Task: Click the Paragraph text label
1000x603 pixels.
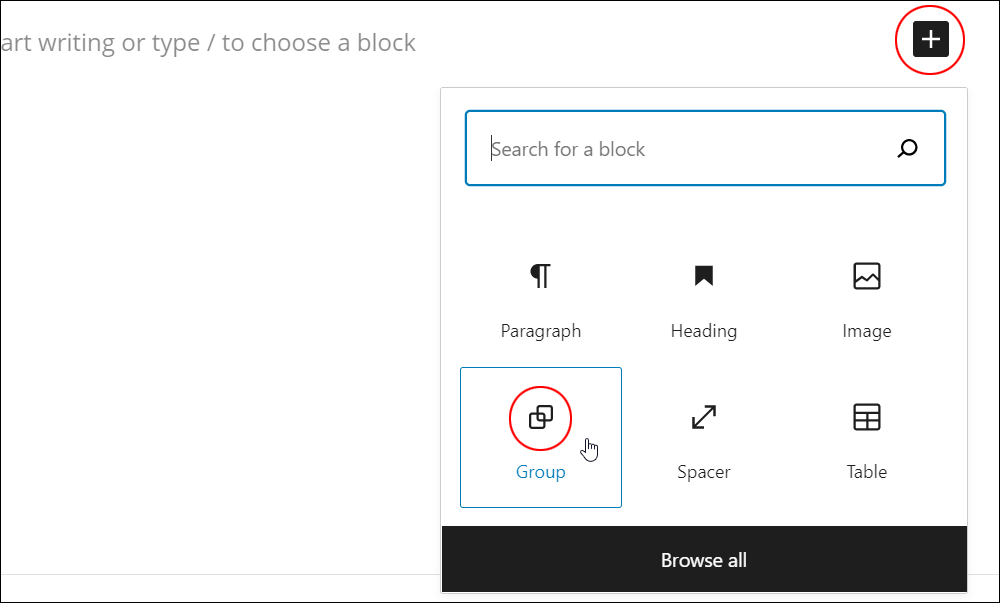Action: (541, 331)
